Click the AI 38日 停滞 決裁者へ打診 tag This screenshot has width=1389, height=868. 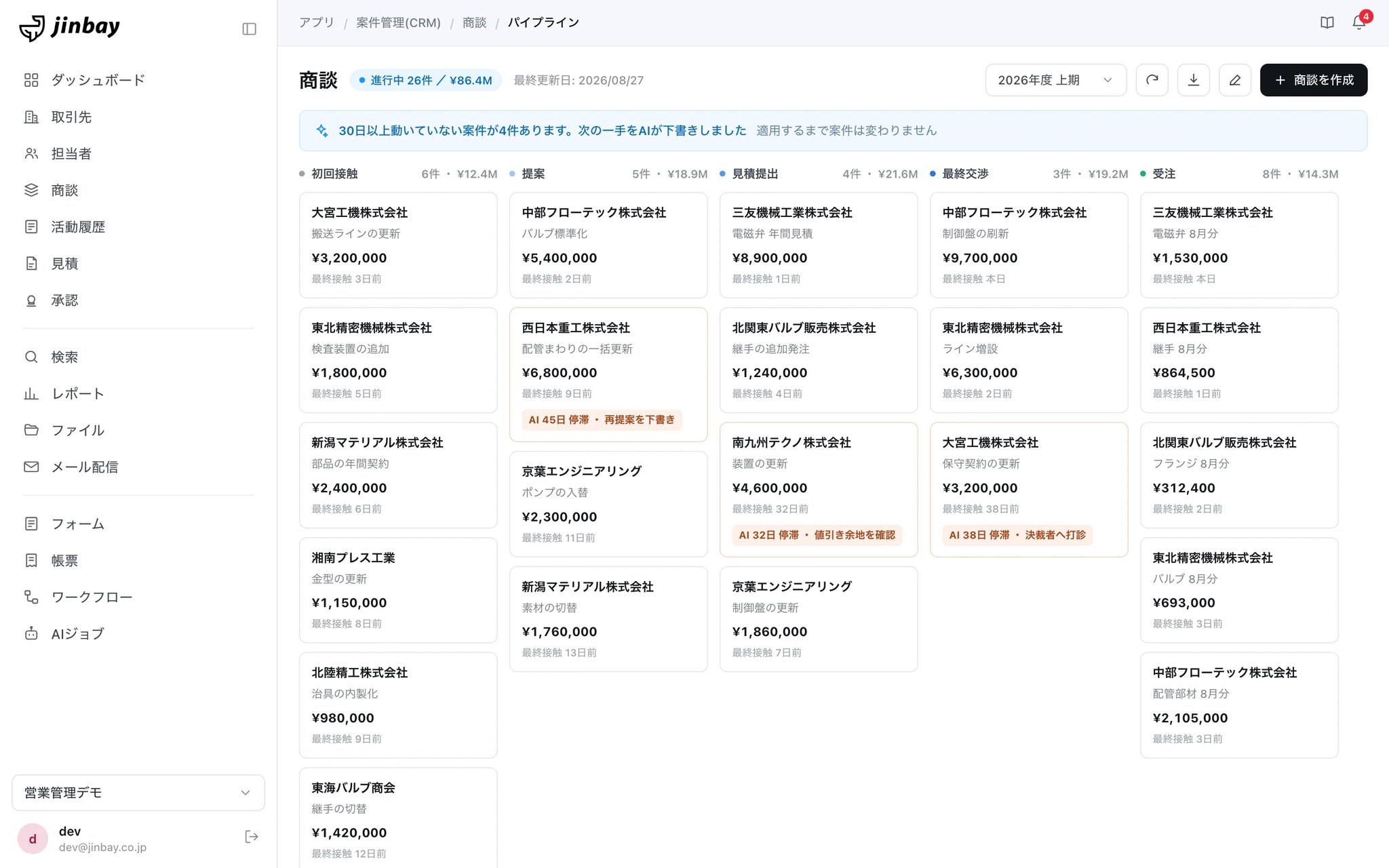(1017, 535)
